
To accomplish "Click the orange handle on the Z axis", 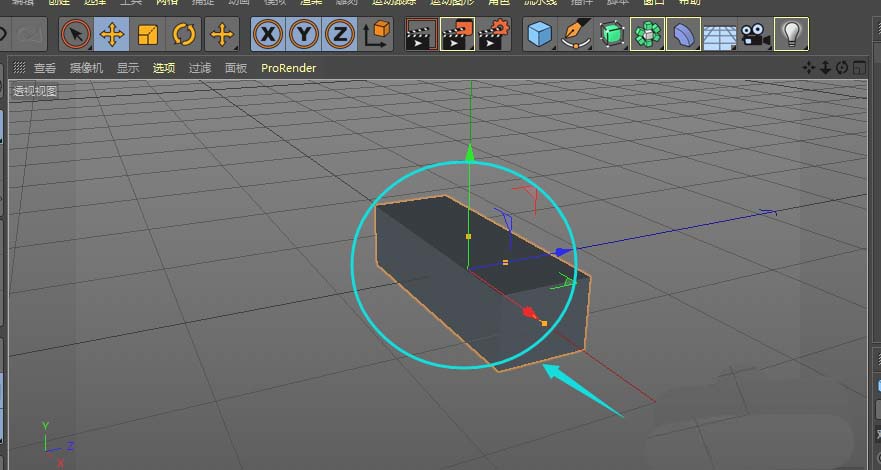I will coord(505,262).
